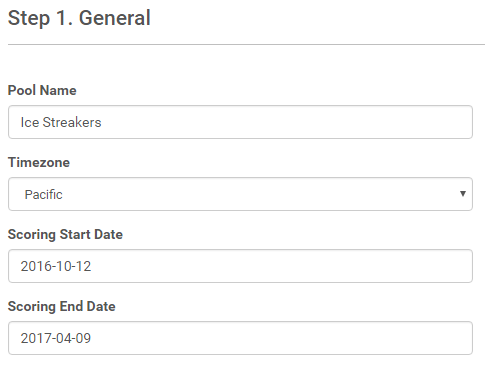This screenshot has width=485, height=369.
Task: Focus the Pool Name input field
Action: [240, 122]
